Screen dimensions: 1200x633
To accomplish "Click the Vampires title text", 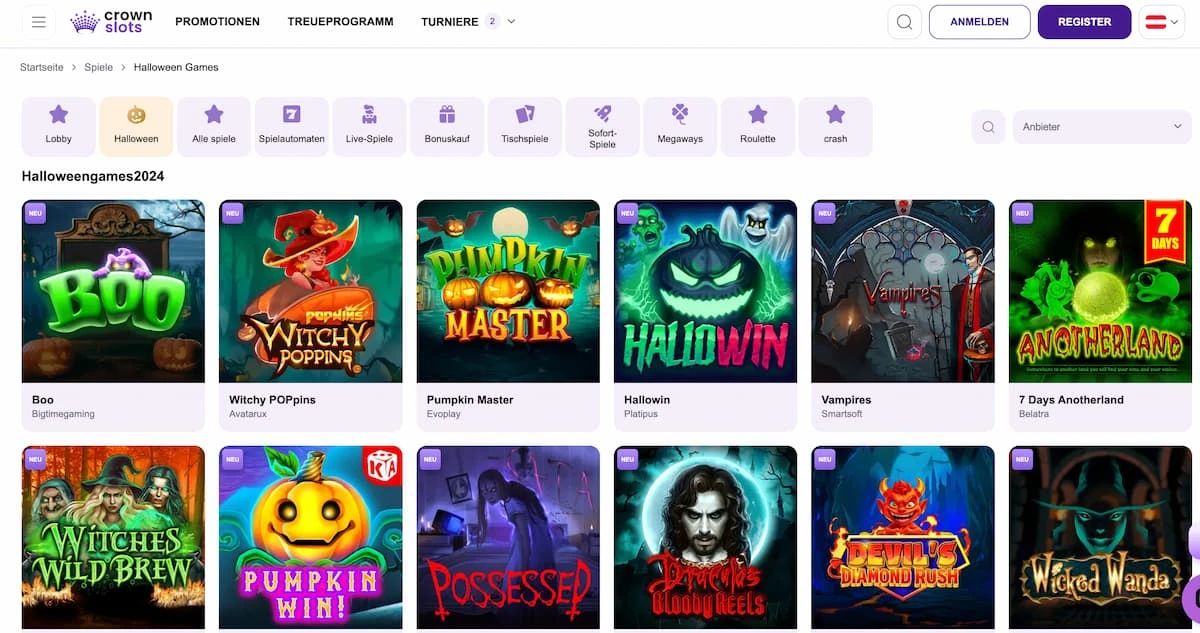I will [x=846, y=399].
